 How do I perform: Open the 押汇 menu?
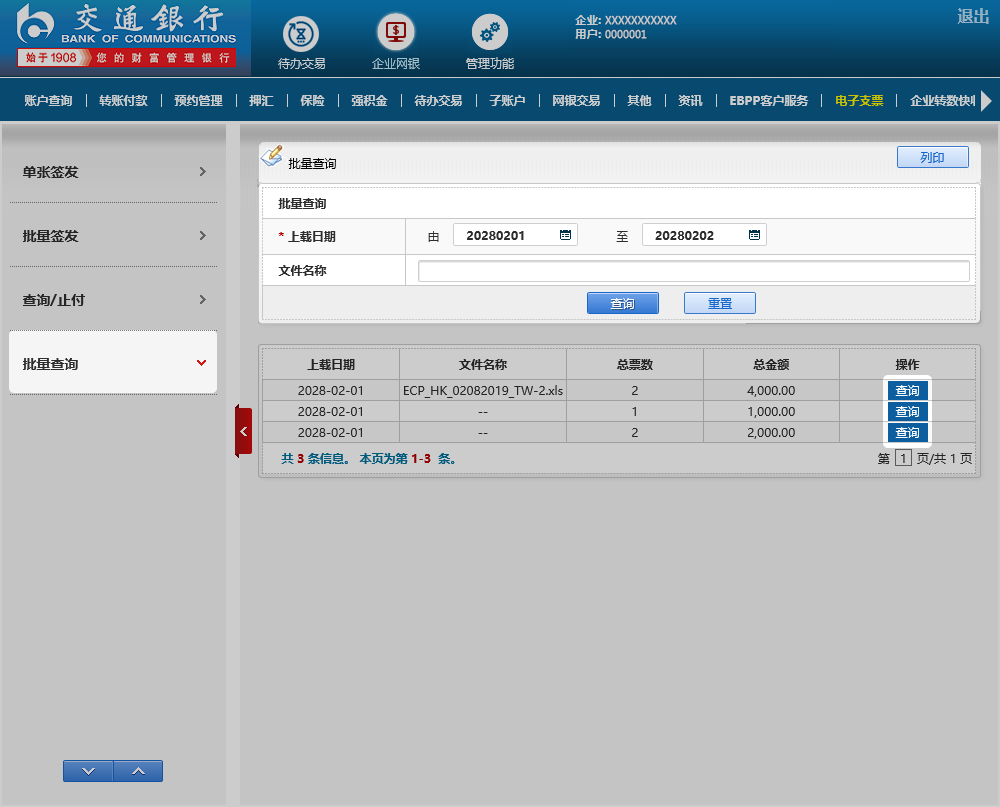pyautogui.click(x=261, y=100)
